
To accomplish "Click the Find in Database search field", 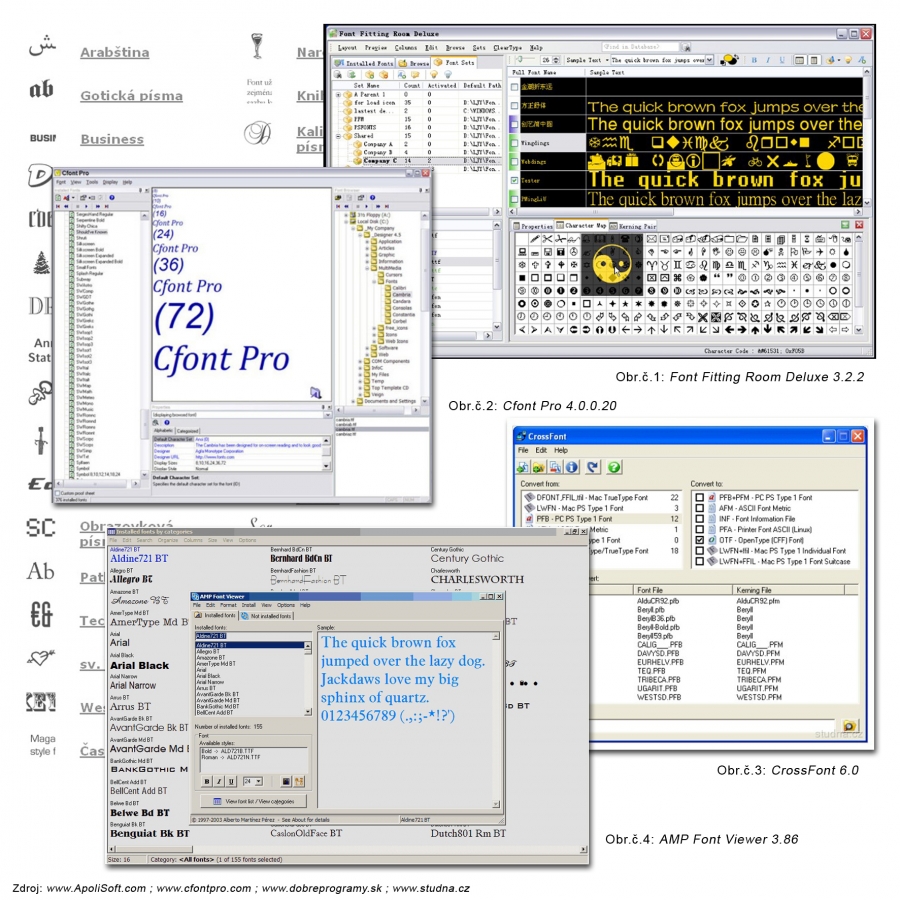I will (x=640, y=46).
